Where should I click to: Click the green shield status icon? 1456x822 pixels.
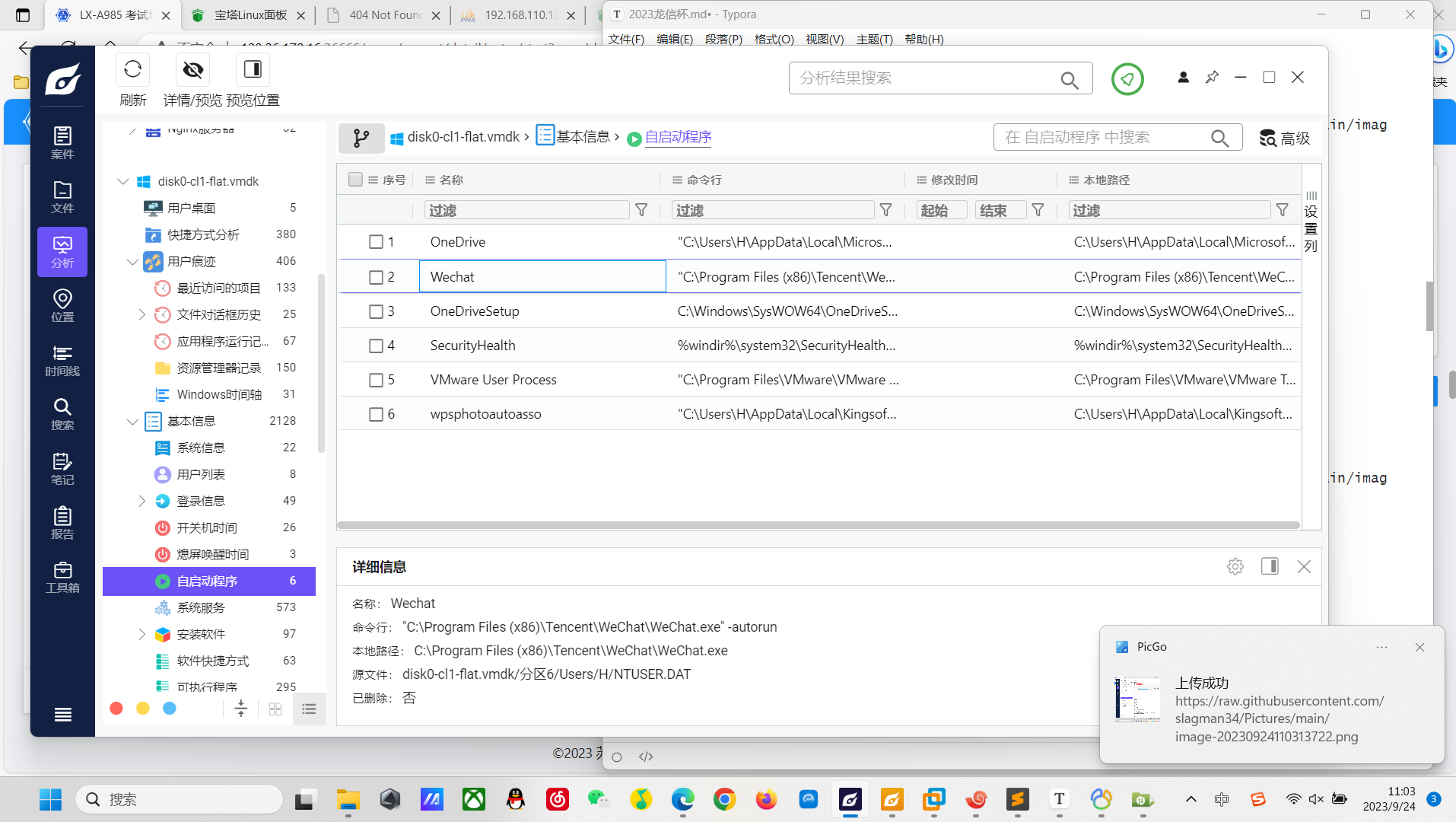point(1127,78)
